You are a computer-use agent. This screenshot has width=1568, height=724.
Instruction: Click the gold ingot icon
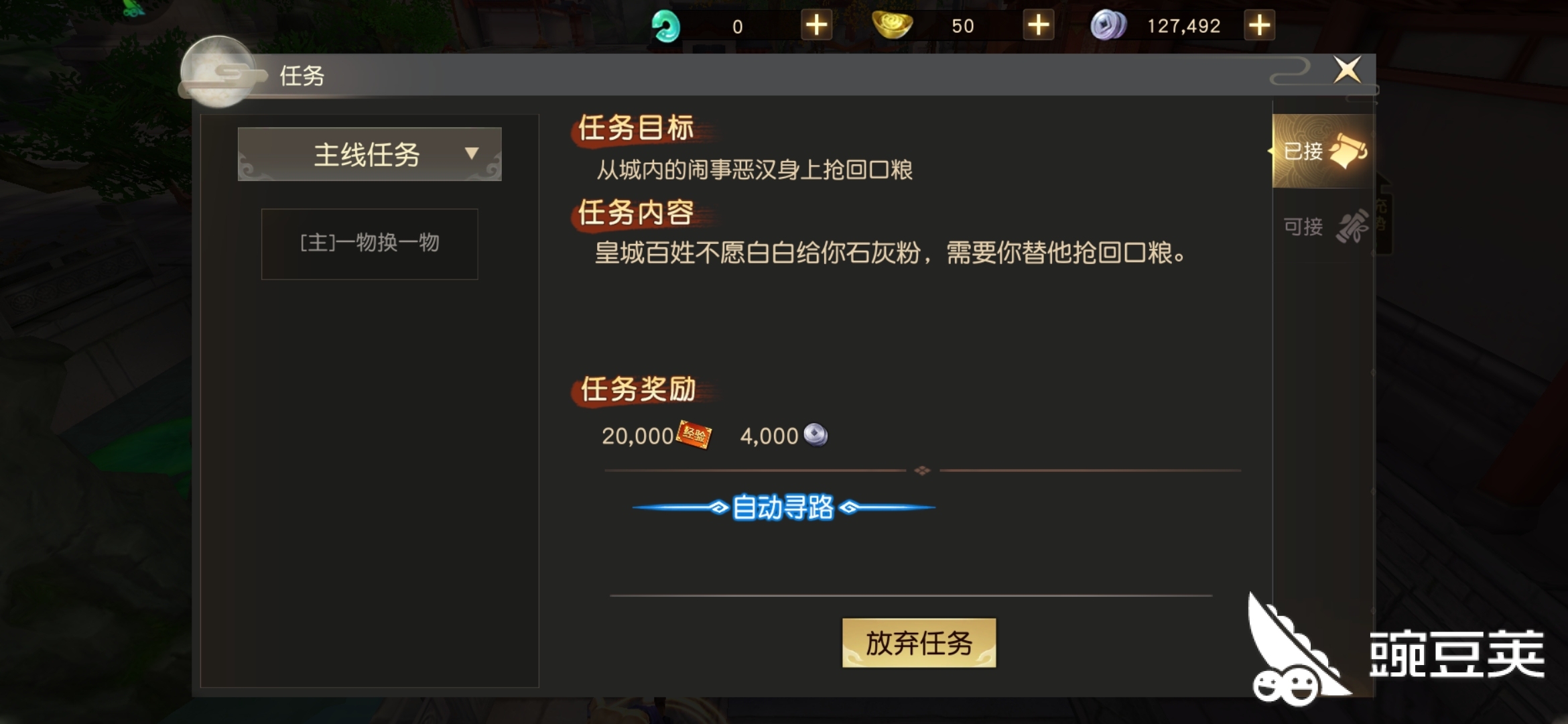click(x=893, y=25)
